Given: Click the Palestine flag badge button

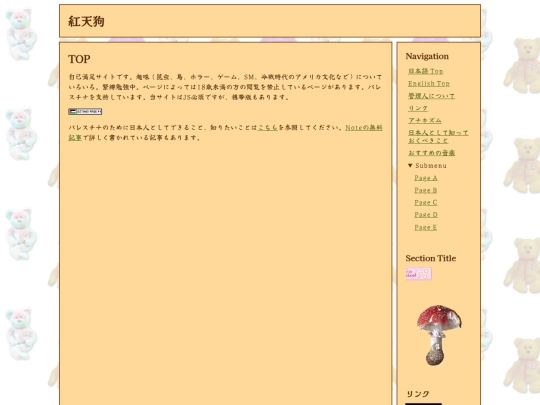Looking at the screenshot, I should click(x=85, y=112).
